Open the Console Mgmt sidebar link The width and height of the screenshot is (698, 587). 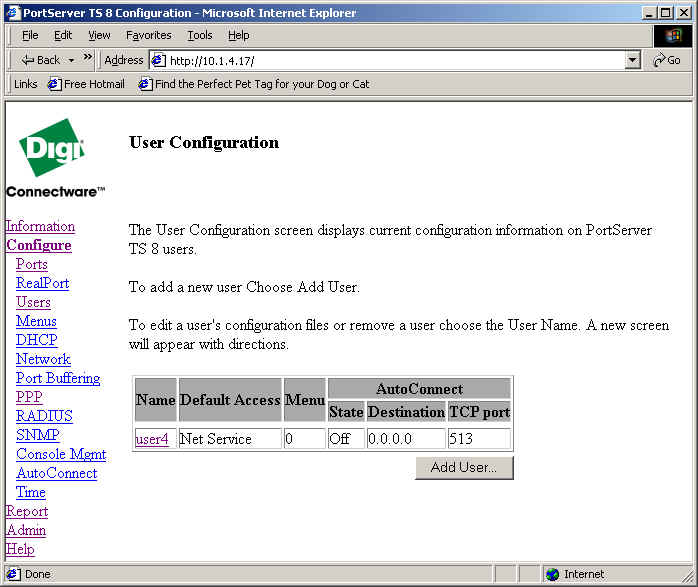coord(61,454)
